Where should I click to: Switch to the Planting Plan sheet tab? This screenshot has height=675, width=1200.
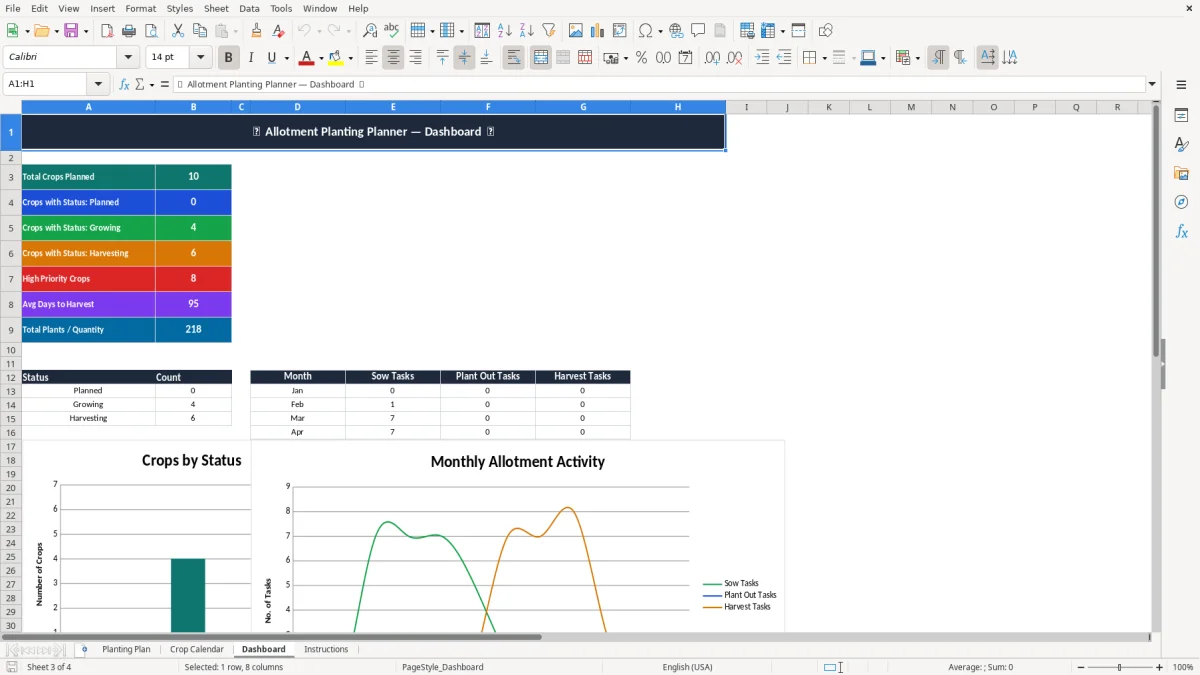click(x=126, y=649)
